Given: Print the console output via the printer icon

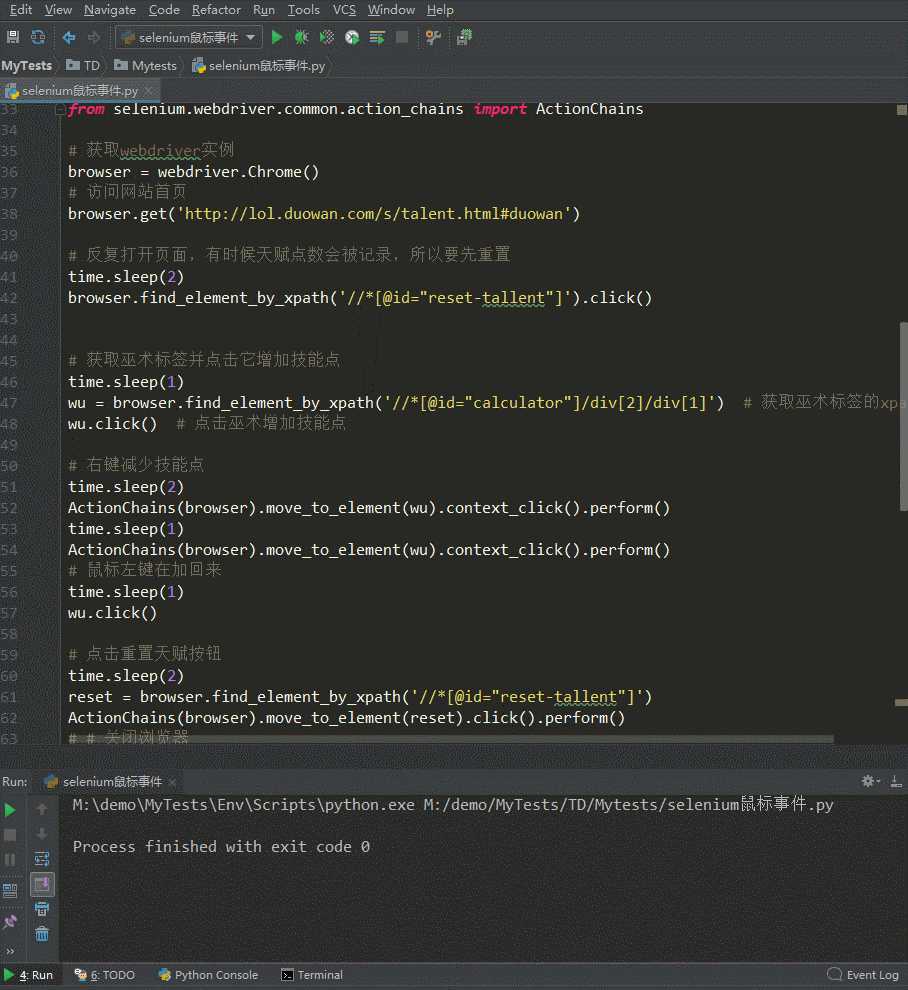Looking at the screenshot, I should tap(42, 909).
